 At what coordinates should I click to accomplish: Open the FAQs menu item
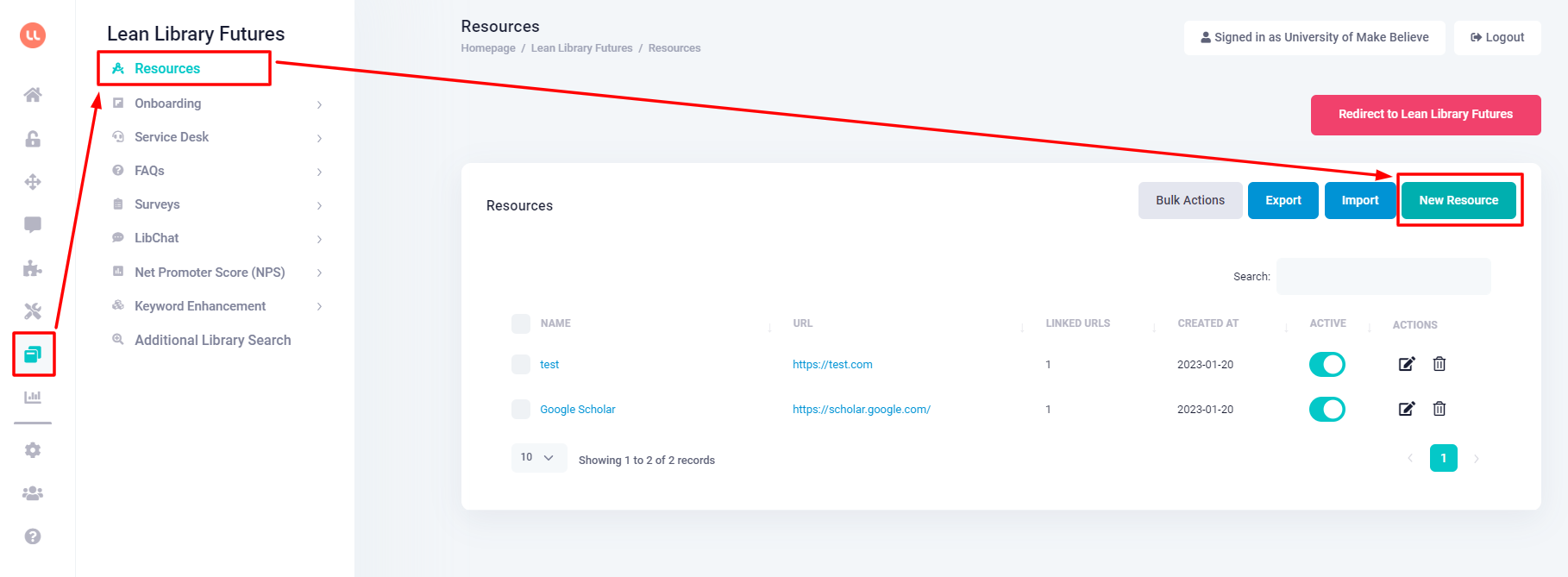149,171
